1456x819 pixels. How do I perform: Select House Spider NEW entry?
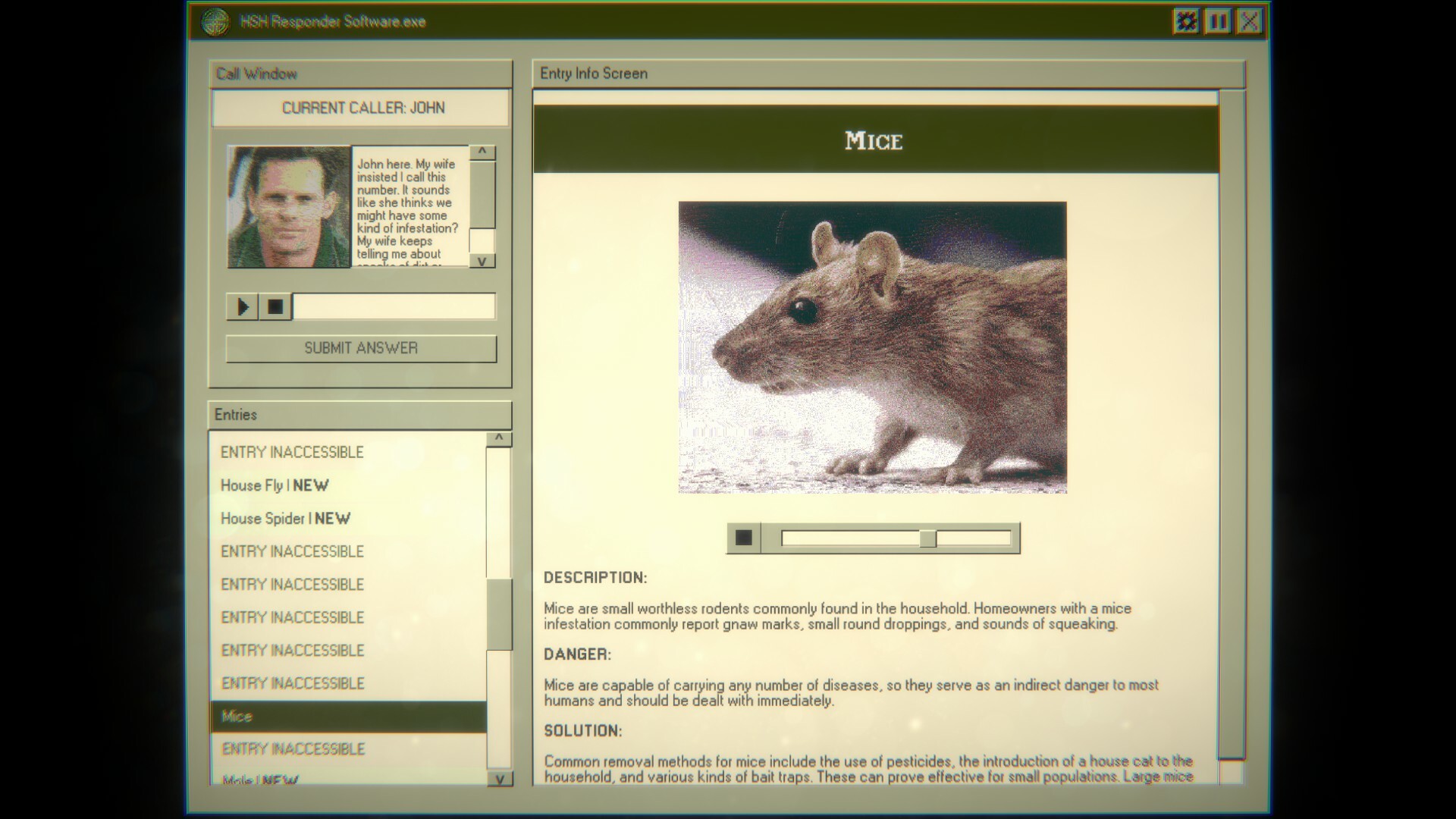pyautogui.click(x=284, y=518)
